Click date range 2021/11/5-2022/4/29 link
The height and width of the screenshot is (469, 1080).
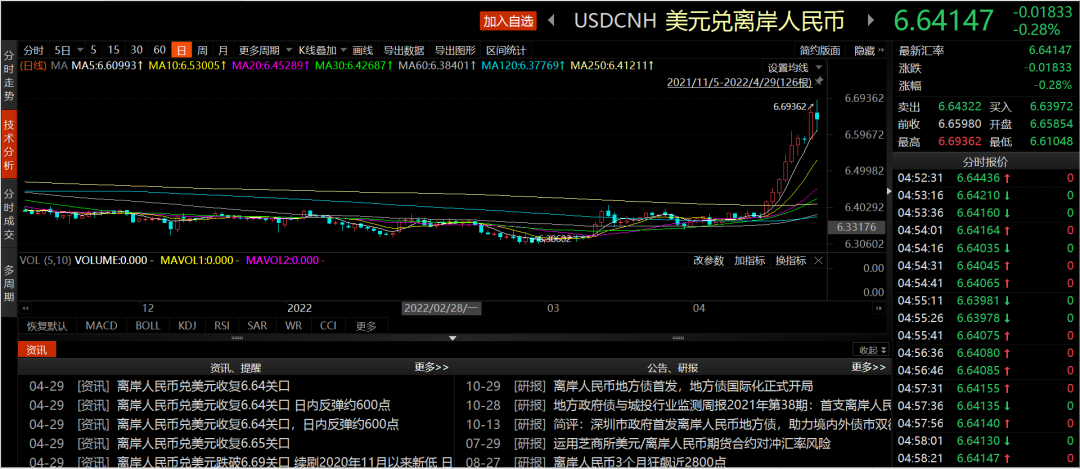click(739, 82)
